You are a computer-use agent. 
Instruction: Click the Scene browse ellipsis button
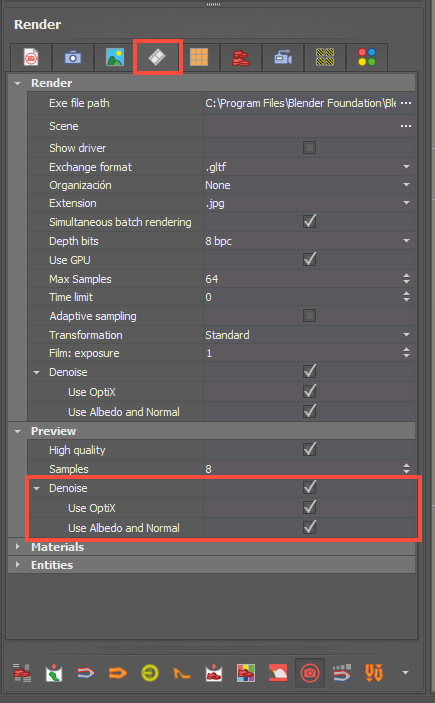406,126
